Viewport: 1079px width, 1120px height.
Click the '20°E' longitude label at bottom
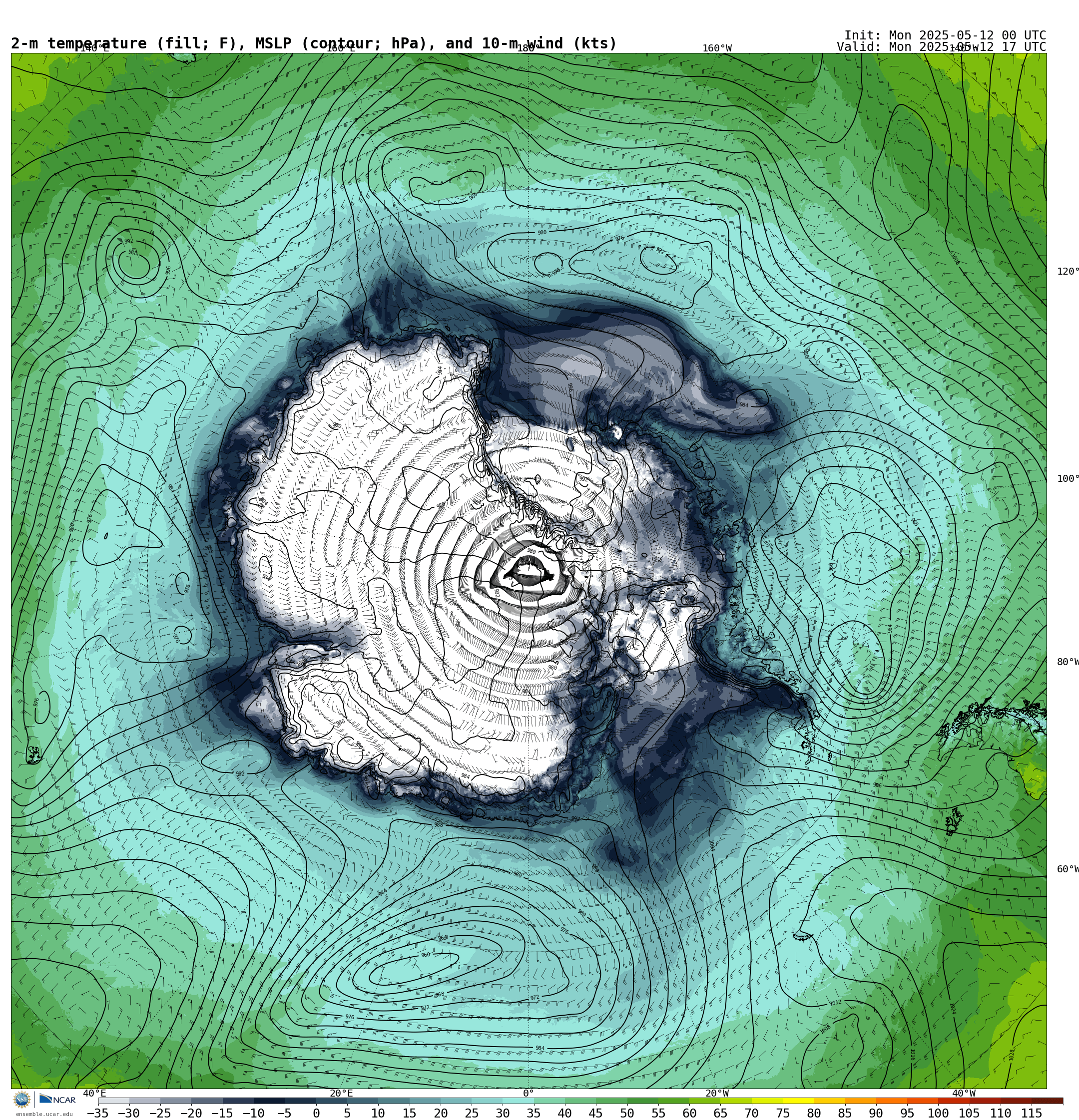tap(341, 1093)
